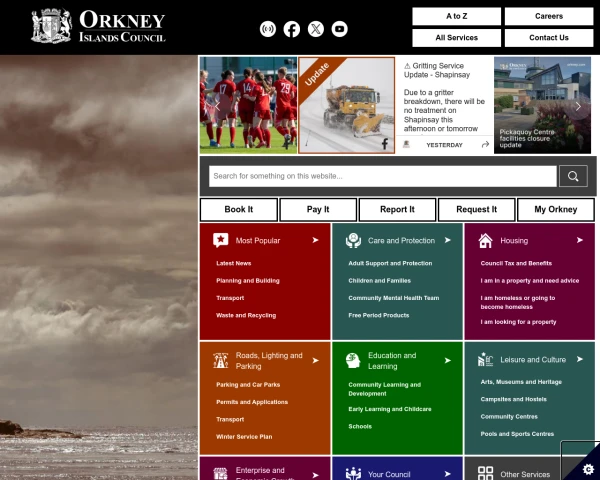Open Parking and Car Parks link

coord(248,385)
